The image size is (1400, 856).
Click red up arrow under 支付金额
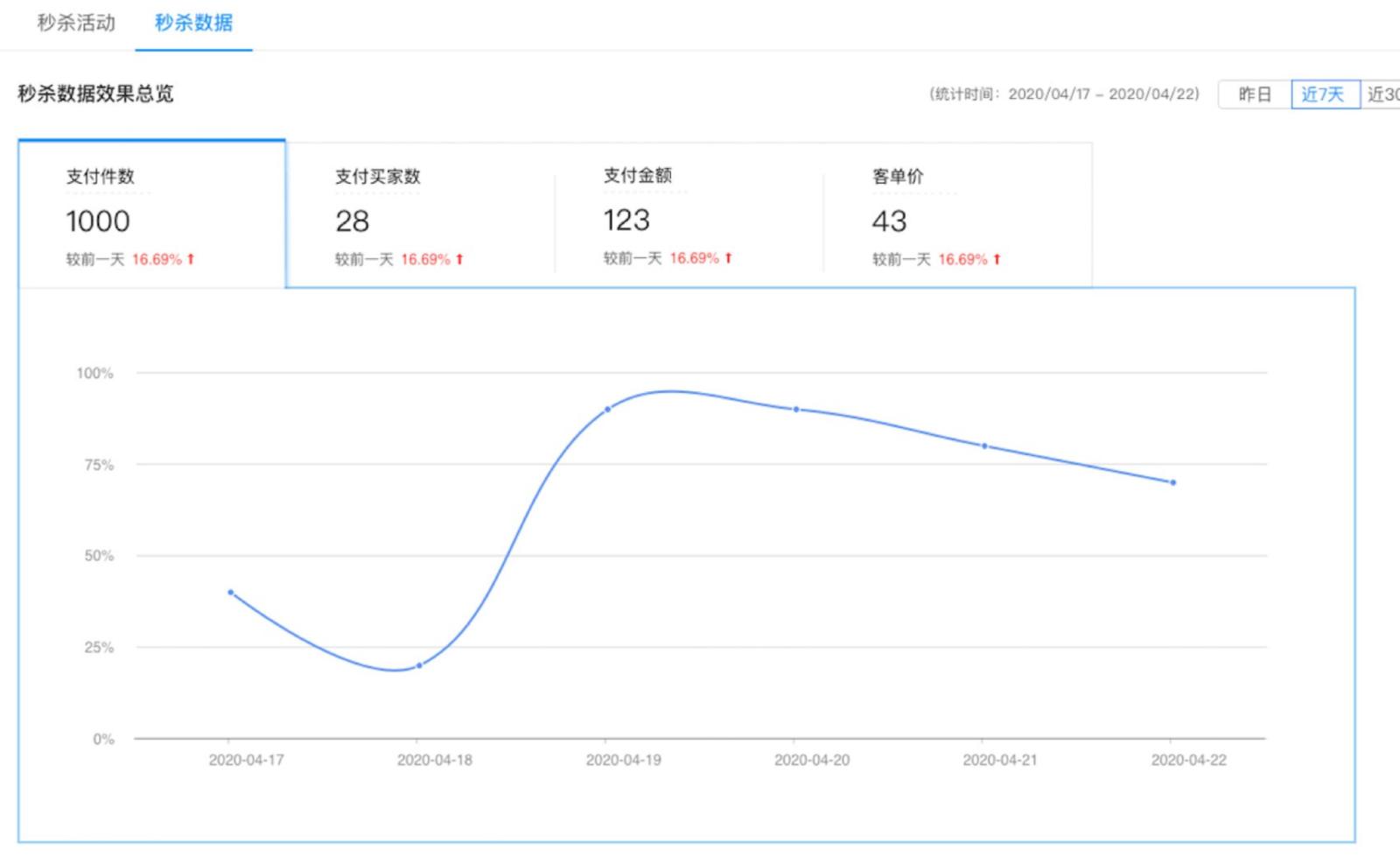click(728, 258)
